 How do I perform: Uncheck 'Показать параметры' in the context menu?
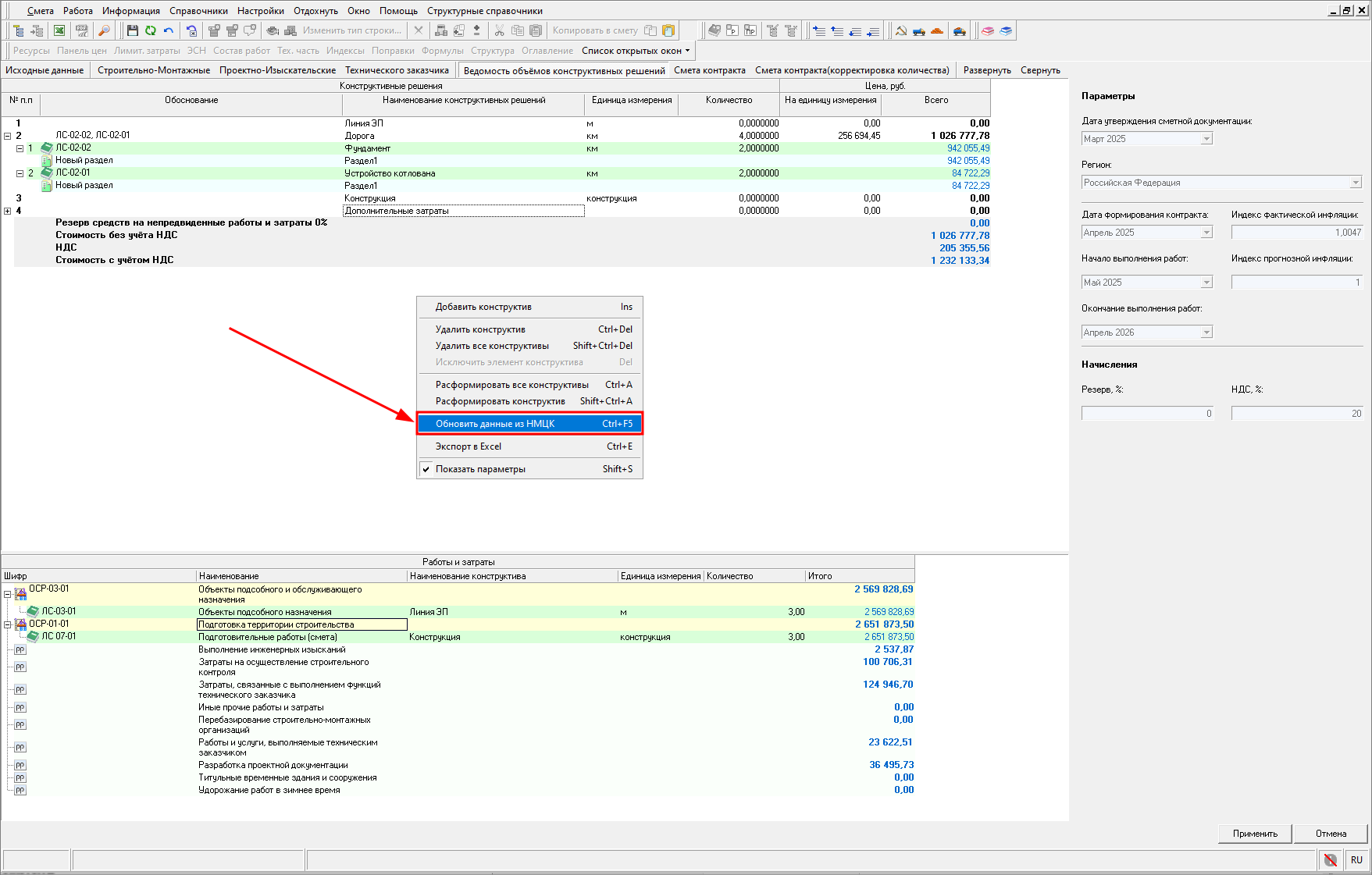click(480, 469)
